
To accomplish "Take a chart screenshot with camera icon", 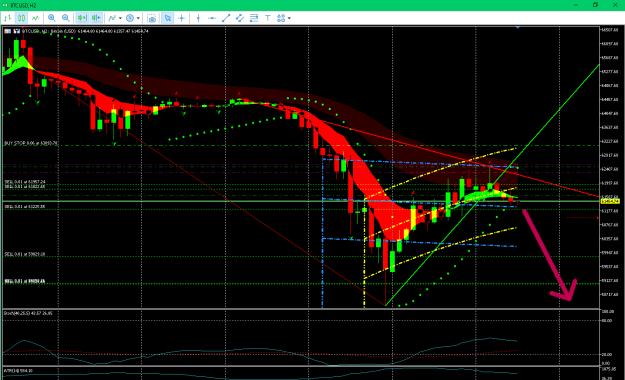I will (151, 18).
